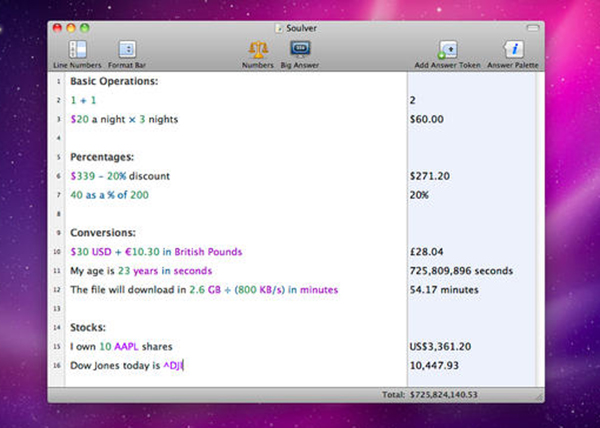Click the 'The file will download in' line
The height and width of the screenshot is (428, 600).
204,290
